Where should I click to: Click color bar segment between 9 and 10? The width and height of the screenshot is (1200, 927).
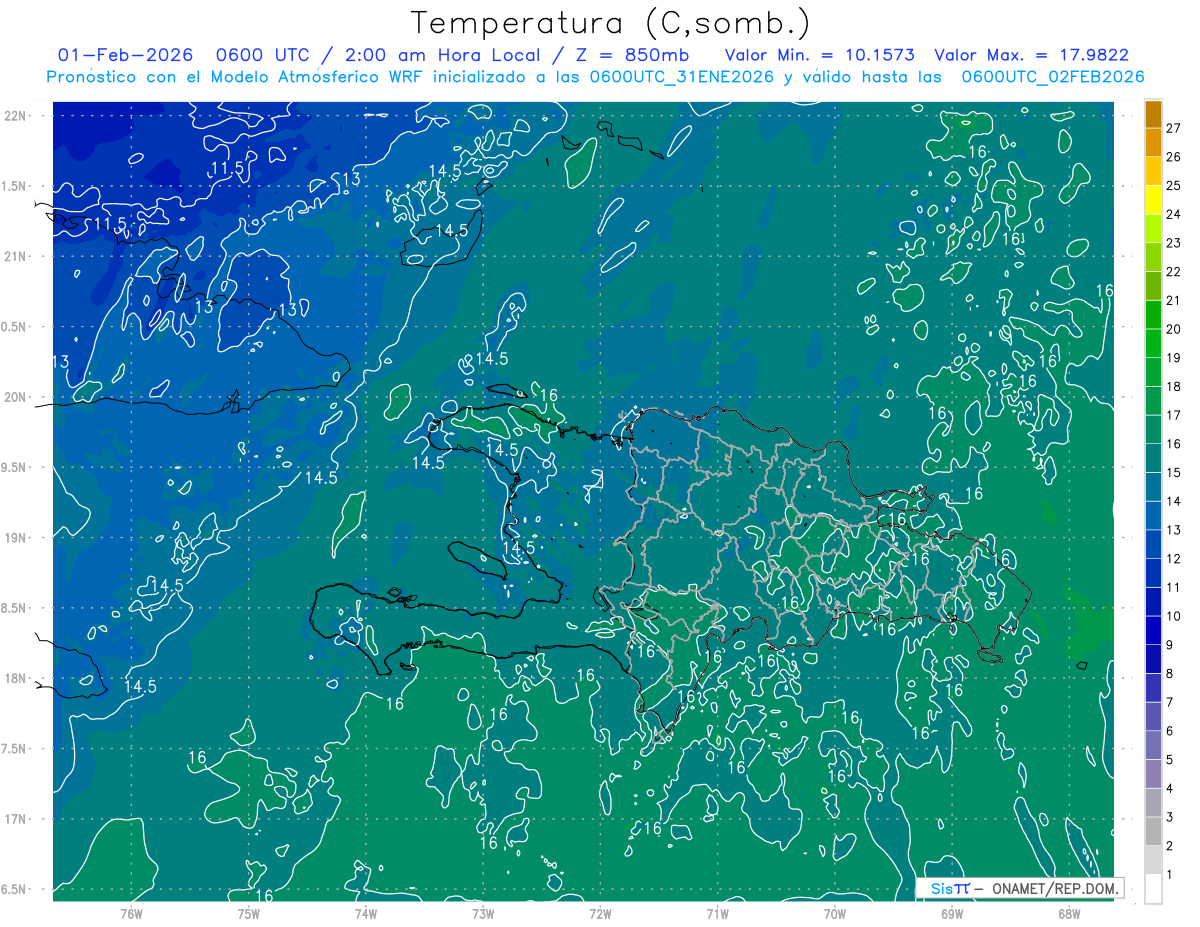pos(1153,630)
